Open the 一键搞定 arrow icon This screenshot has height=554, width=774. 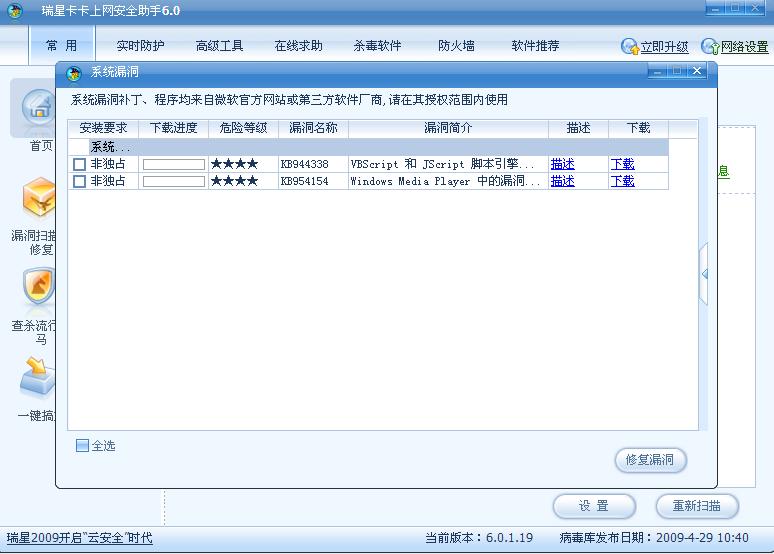click(38, 378)
